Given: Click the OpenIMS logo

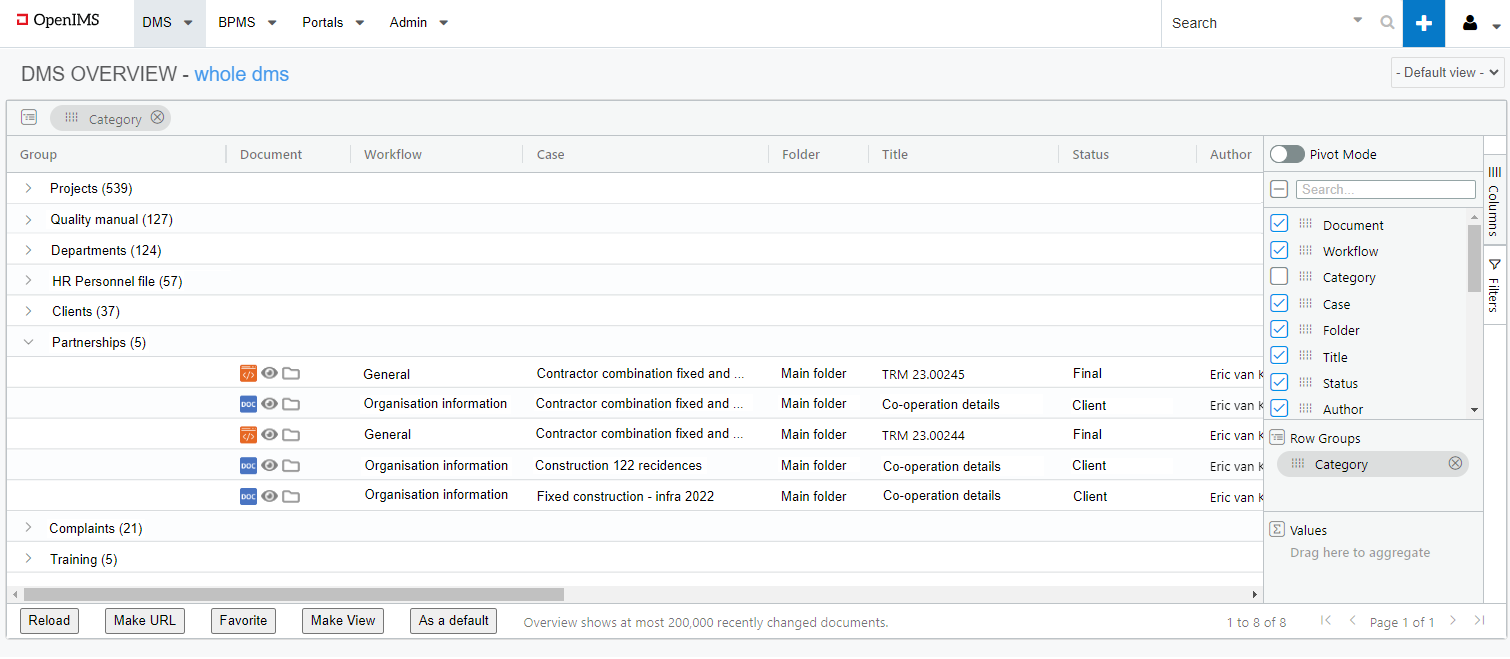Looking at the screenshot, I should (58, 20).
